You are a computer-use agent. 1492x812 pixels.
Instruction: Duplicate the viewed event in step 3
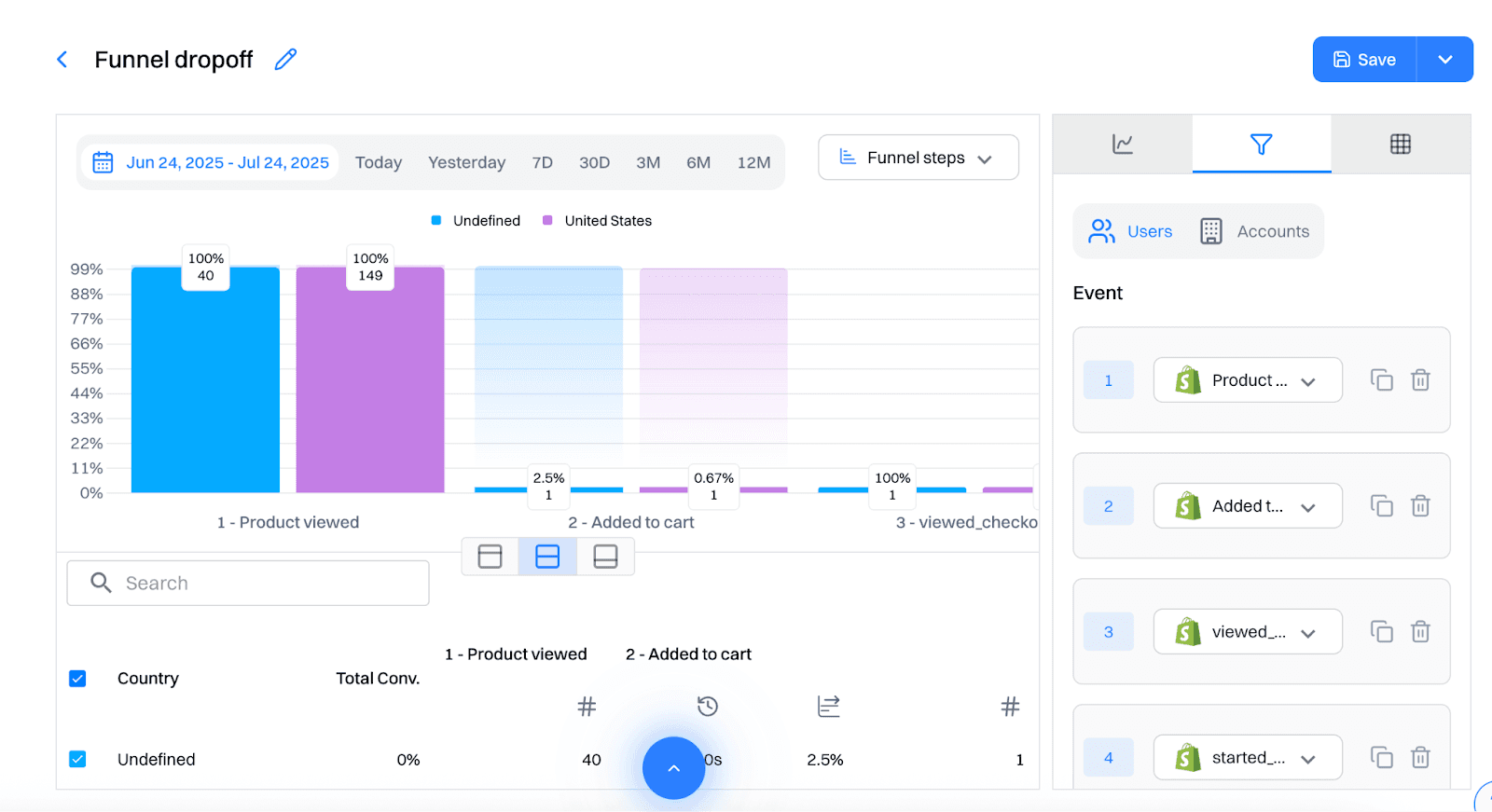pos(1381,632)
